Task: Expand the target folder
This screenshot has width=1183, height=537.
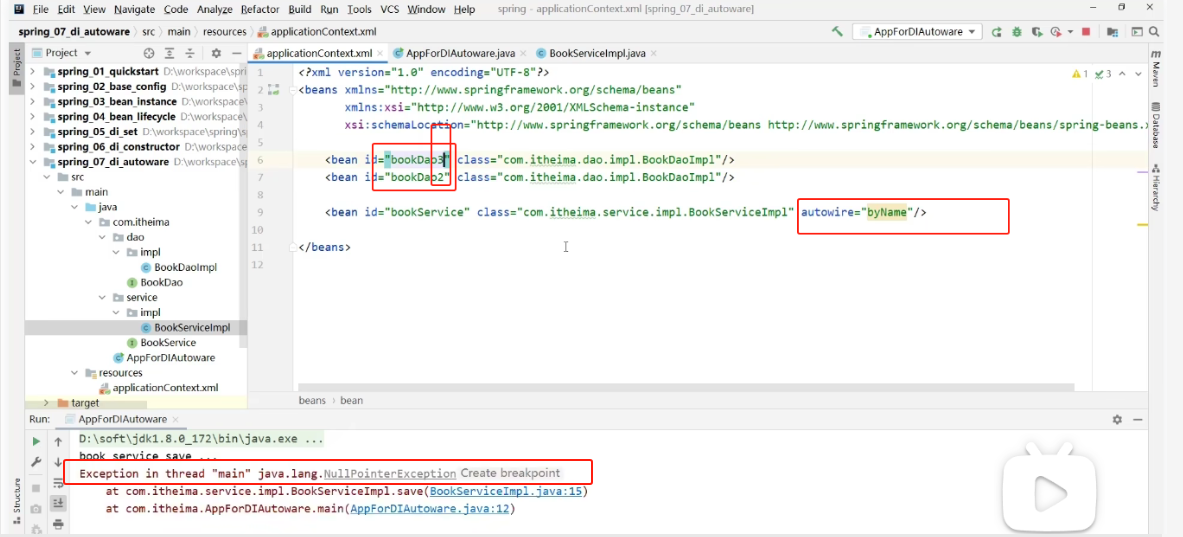Action: point(46,403)
